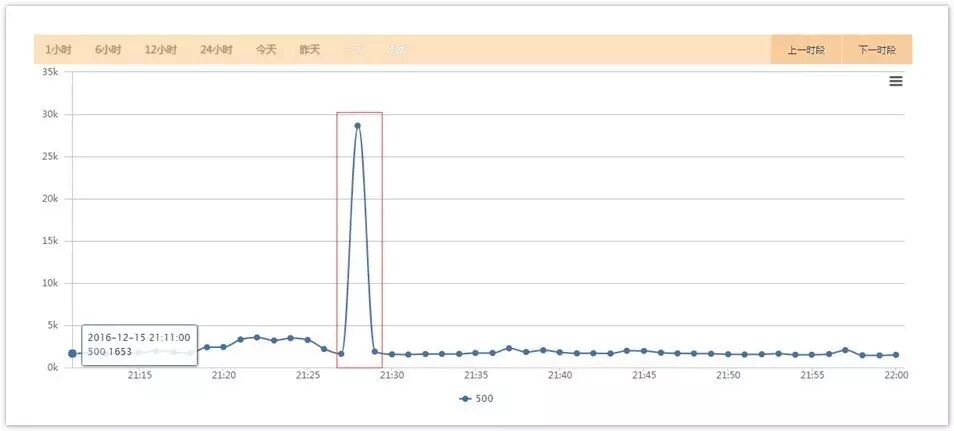Click the 21:45 x-axis label
Screen dimensions: 954x431
[x=644, y=376]
